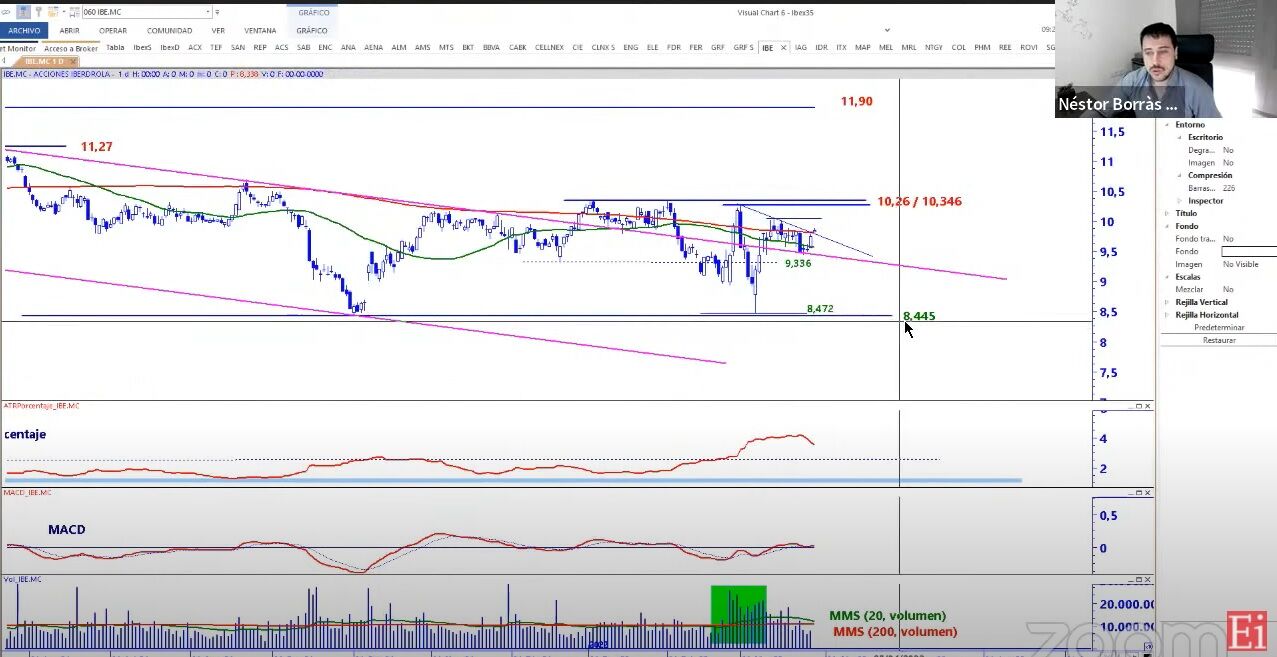Viewport: 1277px width, 657px height.
Task: Open the COMUNIDAD ribbon tab
Action: click(x=169, y=30)
